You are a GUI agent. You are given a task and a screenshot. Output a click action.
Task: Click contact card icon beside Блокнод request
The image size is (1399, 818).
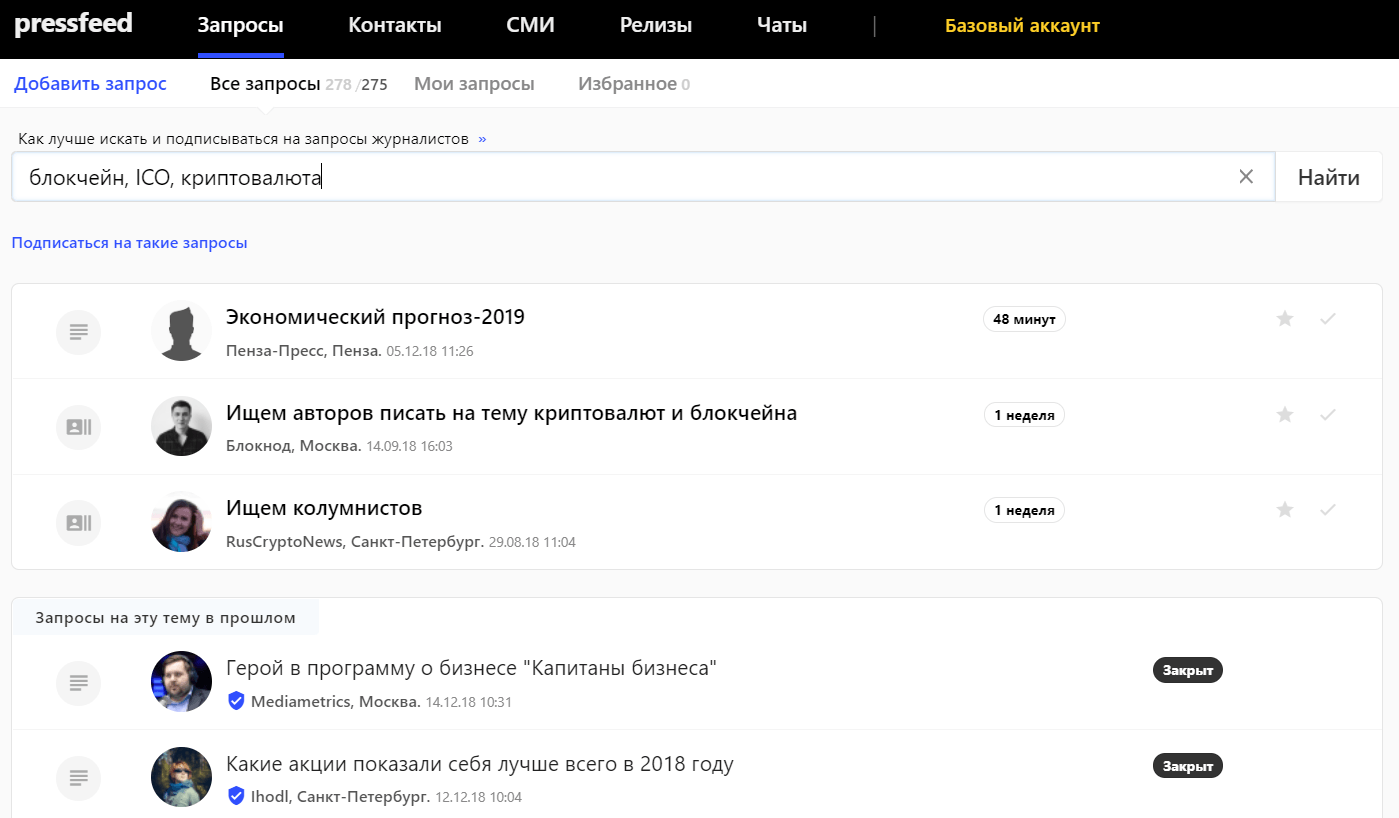[x=79, y=427]
